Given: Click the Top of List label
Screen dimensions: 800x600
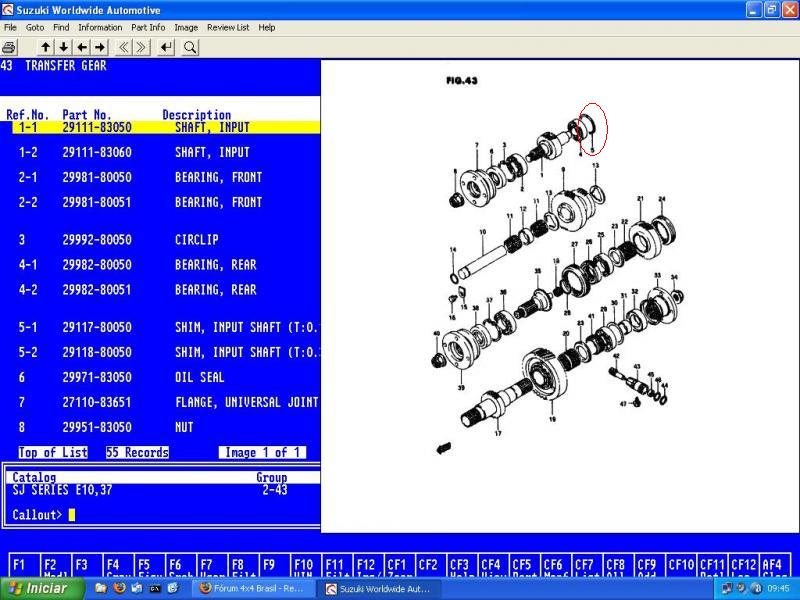Looking at the screenshot, I should [x=53, y=453].
